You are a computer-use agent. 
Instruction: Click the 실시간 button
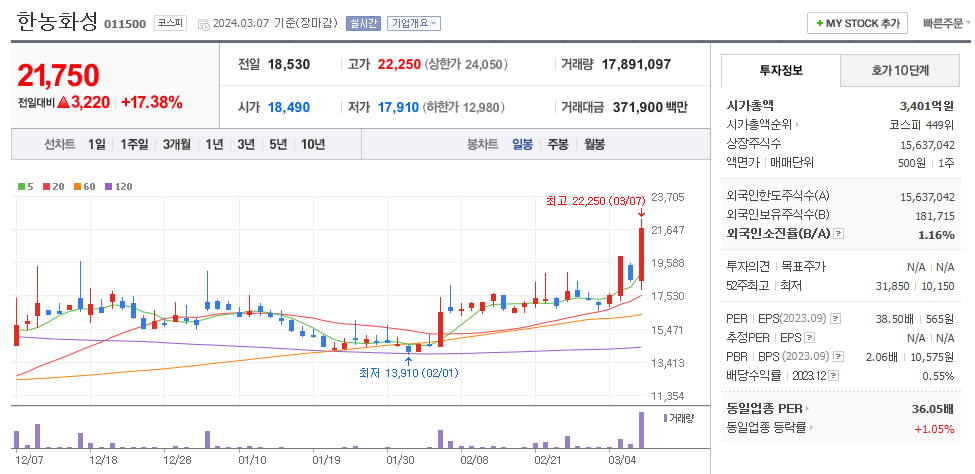click(363, 24)
